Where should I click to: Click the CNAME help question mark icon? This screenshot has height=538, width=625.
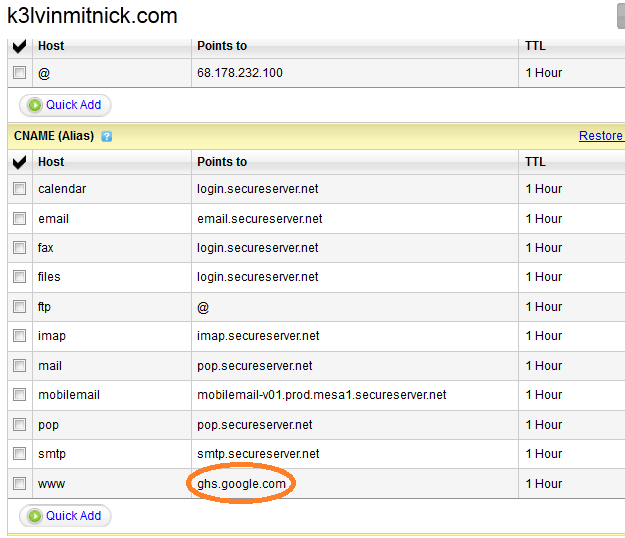[106, 137]
